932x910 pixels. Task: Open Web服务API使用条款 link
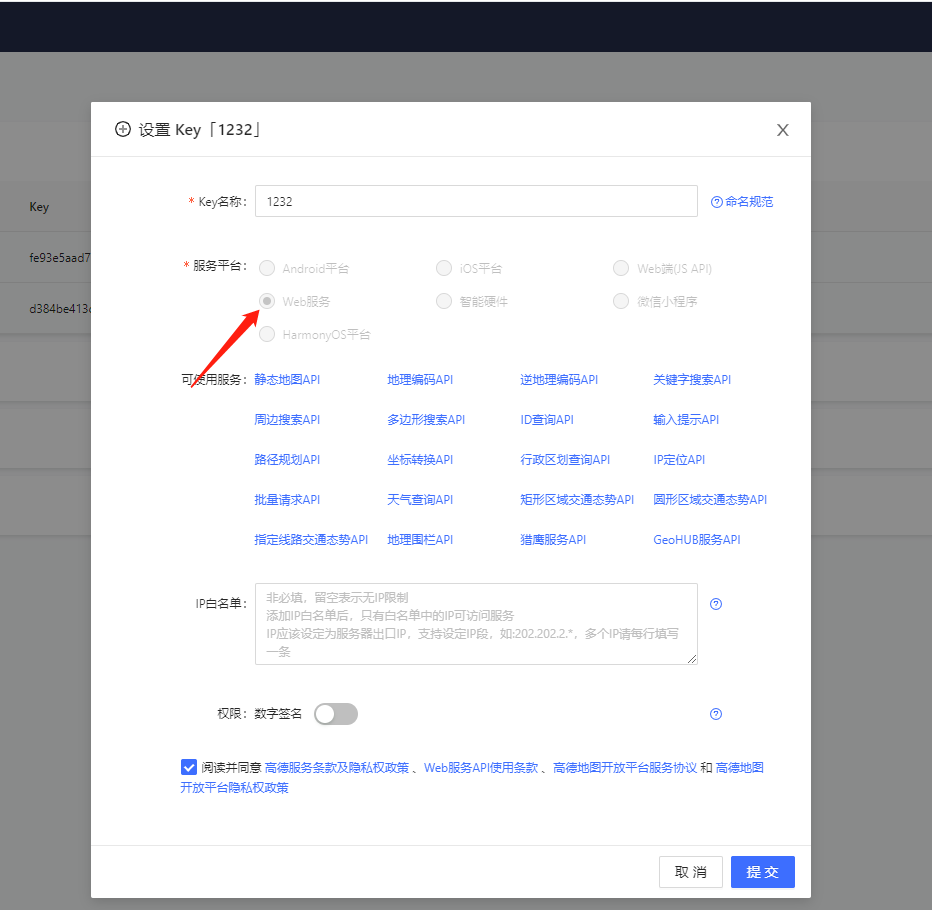click(x=481, y=768)
